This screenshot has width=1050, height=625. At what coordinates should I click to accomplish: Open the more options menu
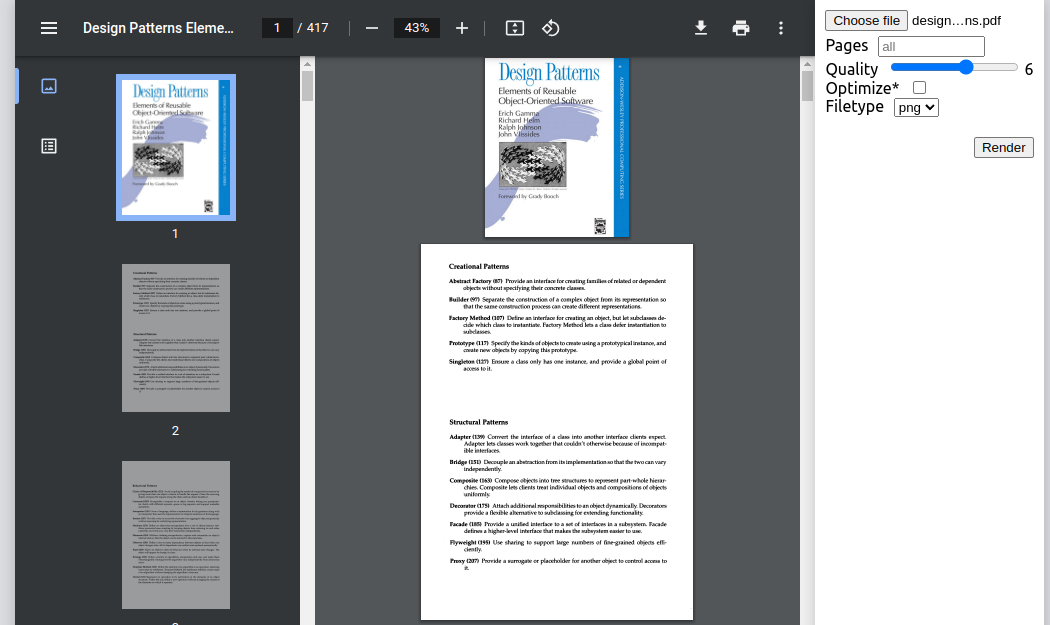pos(781,28)
